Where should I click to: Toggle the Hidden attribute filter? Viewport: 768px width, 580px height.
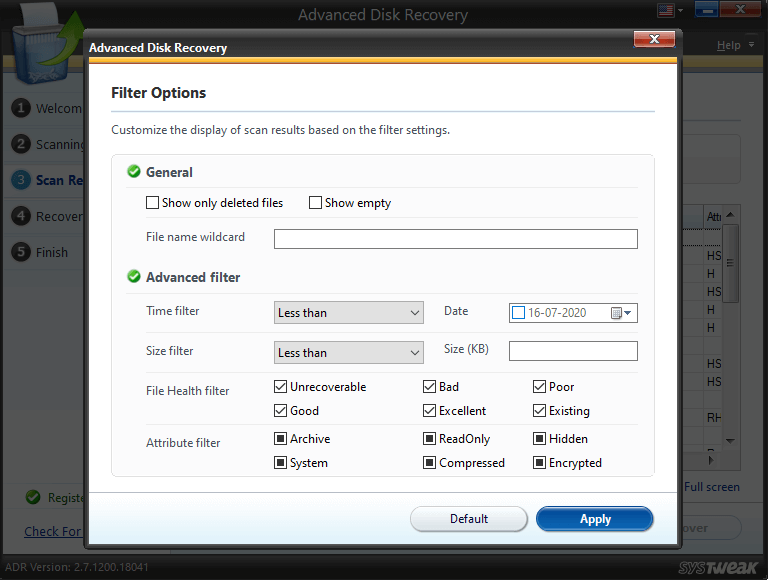[x=540, y=439]
